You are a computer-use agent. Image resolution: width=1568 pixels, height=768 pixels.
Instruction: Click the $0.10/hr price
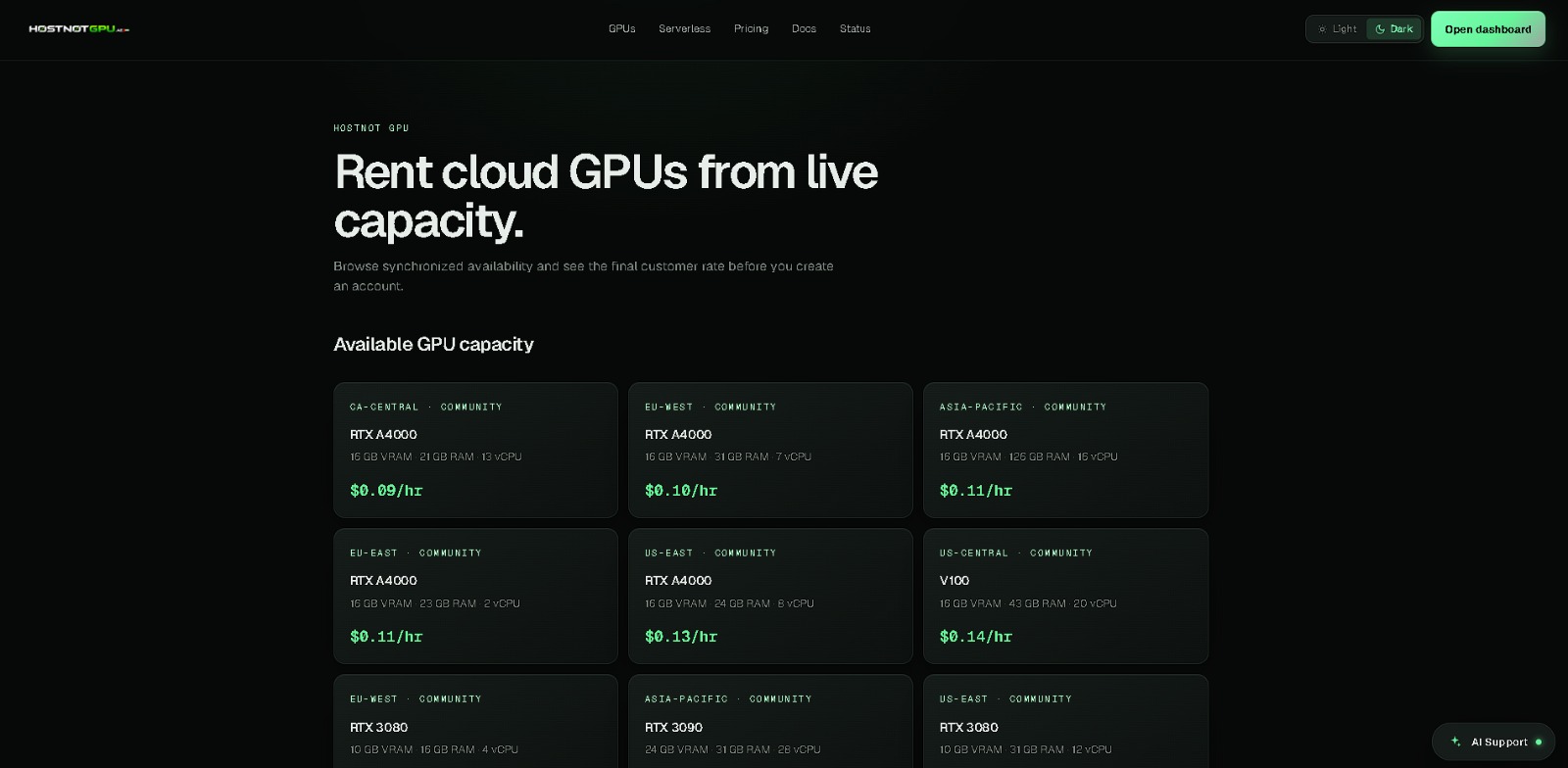coord(681,491)
